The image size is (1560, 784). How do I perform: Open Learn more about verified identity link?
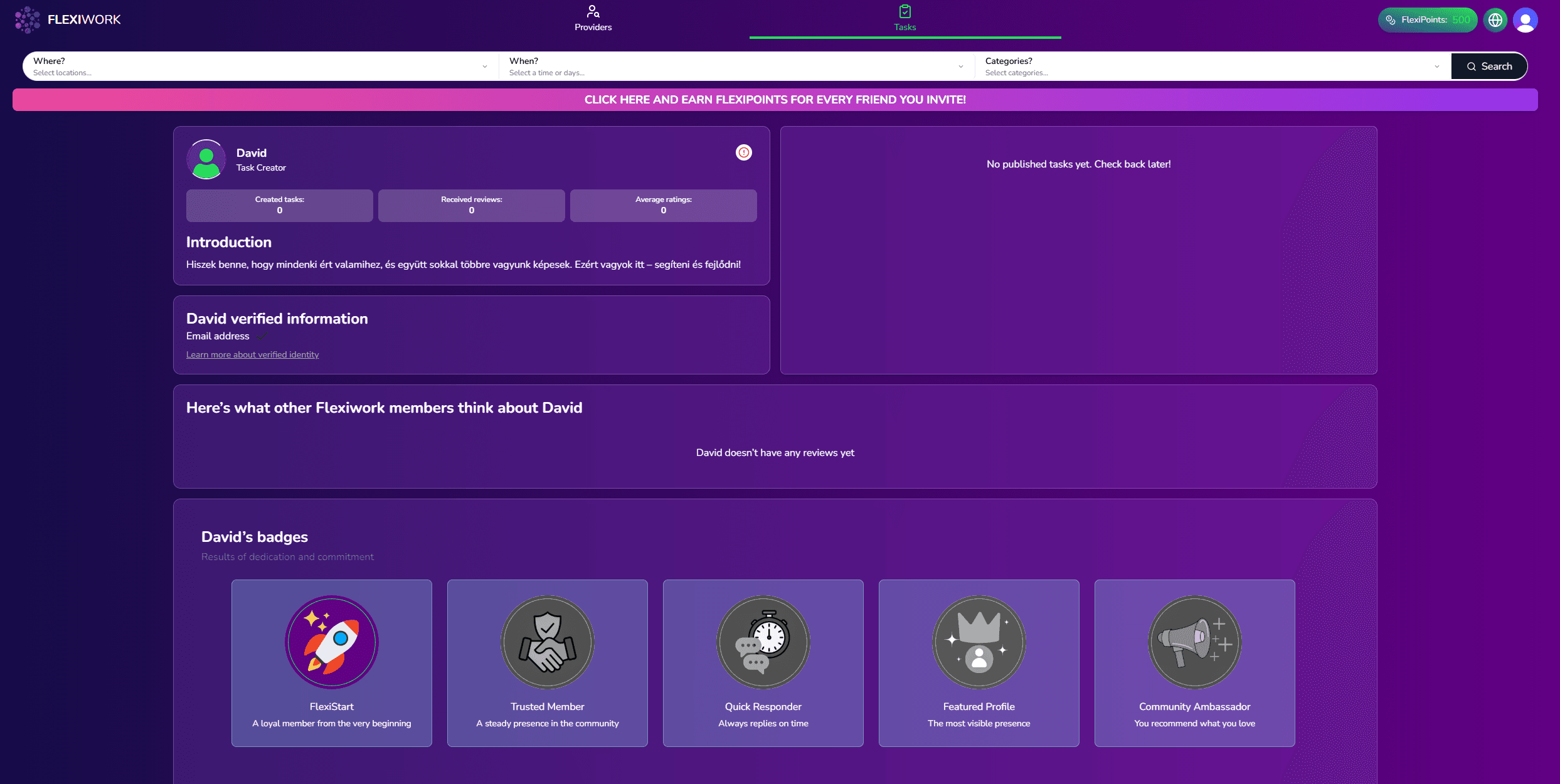point(252,355)
